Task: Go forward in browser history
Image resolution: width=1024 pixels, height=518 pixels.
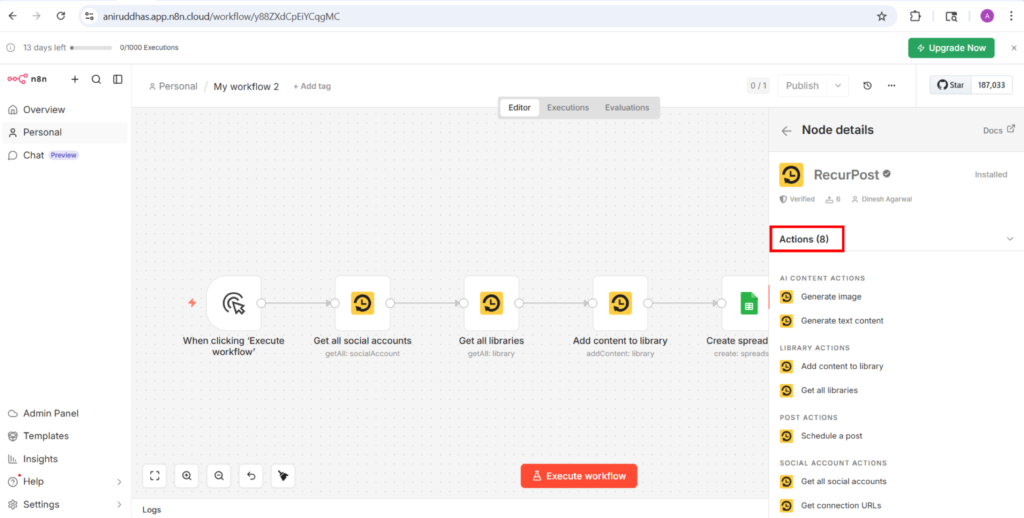Action: click(36, 16)
